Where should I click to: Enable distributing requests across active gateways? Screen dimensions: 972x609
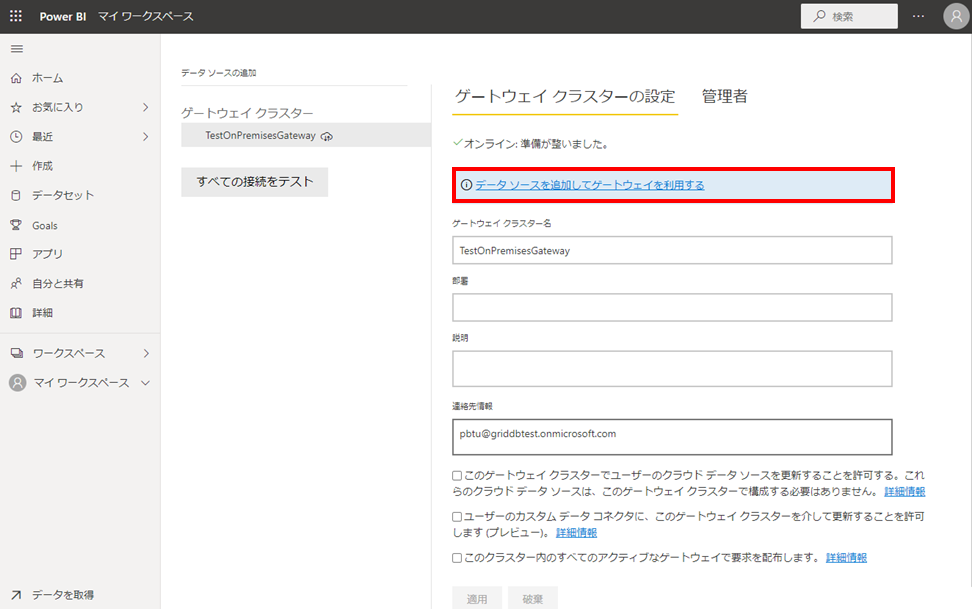pos(457,558)
